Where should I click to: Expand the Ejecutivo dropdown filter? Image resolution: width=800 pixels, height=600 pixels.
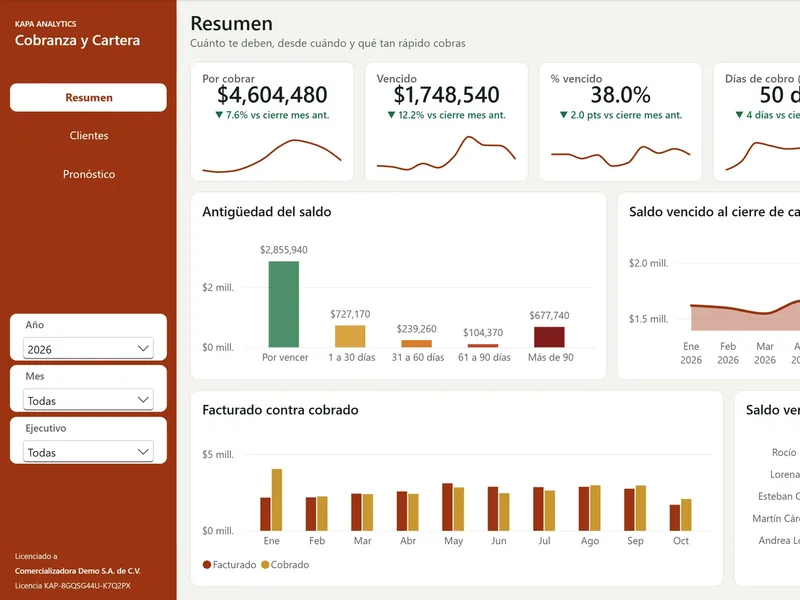click(x=88, y=452)
